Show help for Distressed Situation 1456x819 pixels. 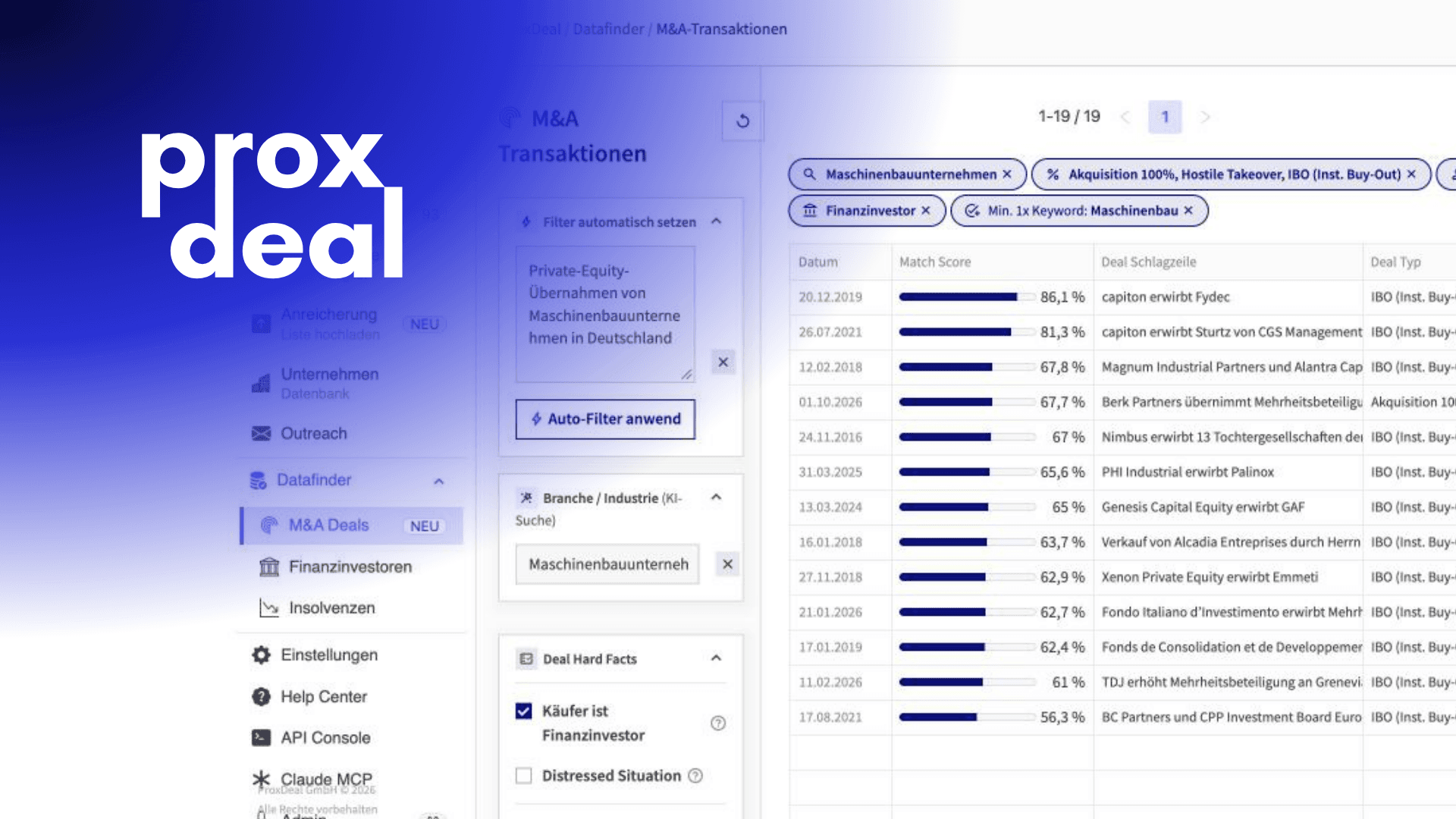click(695, 776)
